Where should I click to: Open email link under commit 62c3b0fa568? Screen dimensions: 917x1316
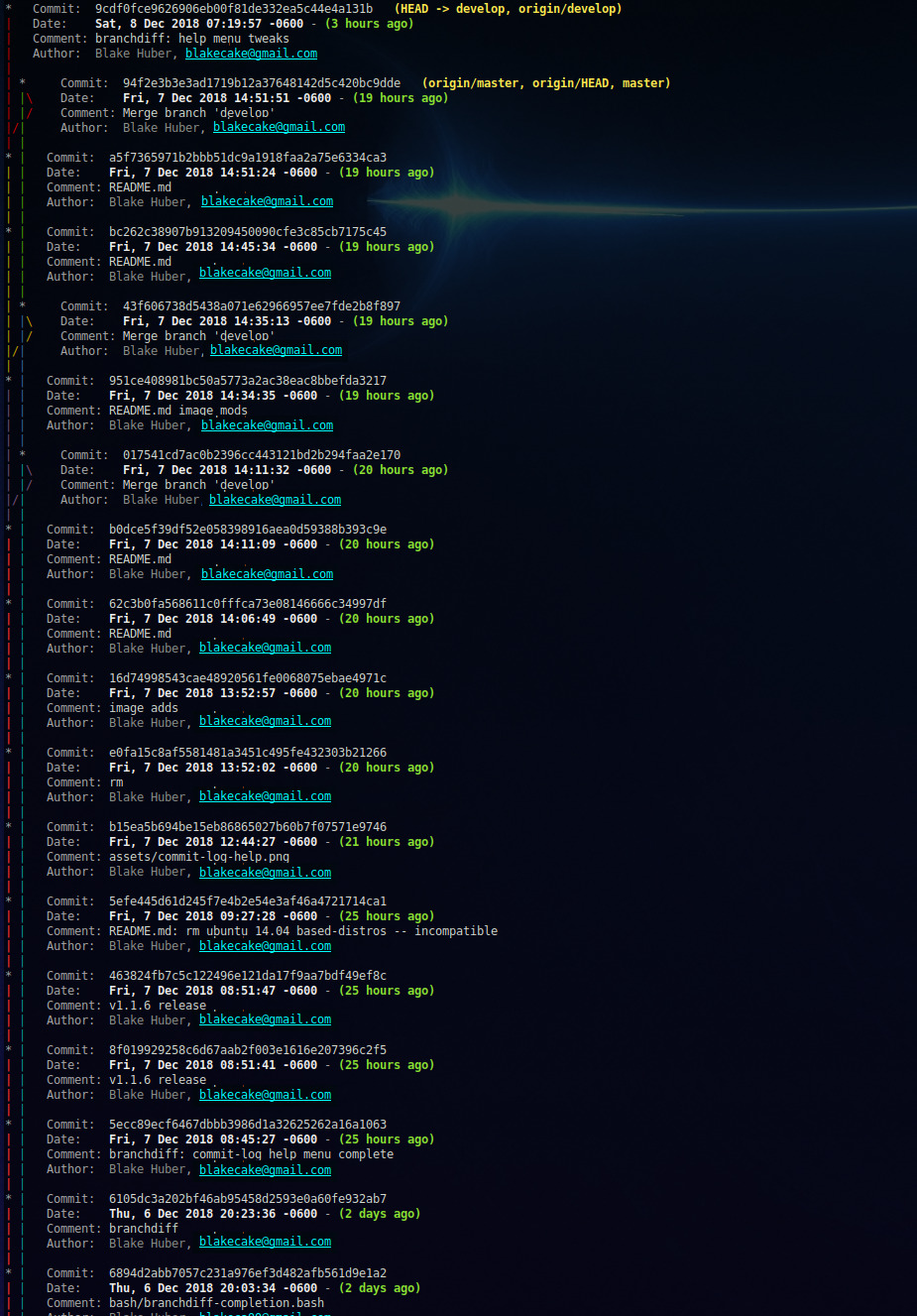(265, 648)
